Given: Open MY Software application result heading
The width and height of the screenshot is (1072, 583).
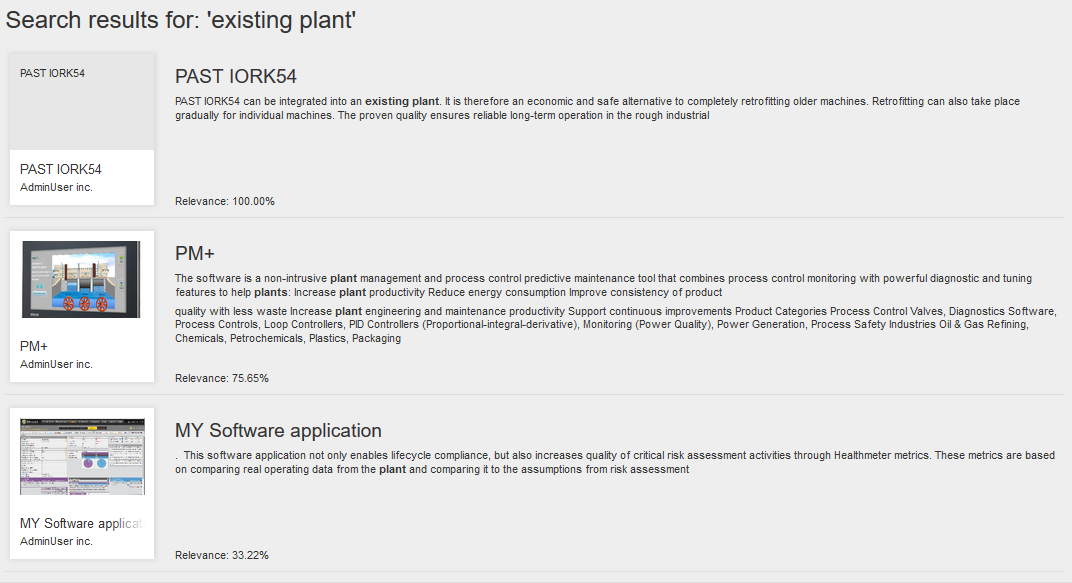Looking at the screenshot, I should click(x=278, y=431).
